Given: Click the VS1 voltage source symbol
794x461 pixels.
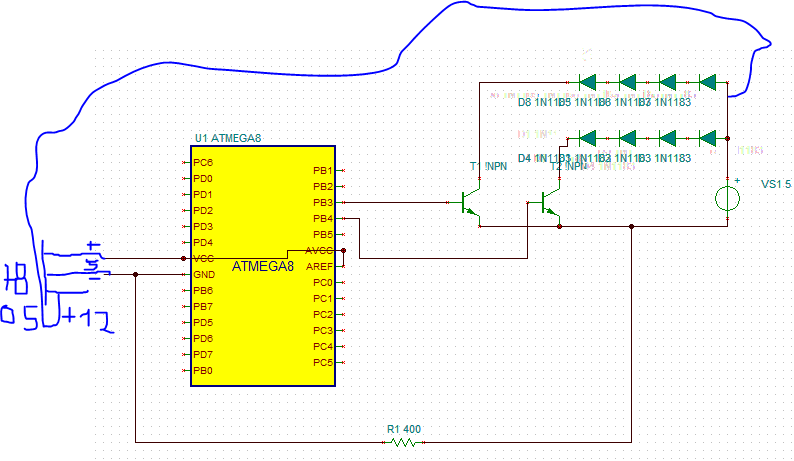Looking at the screenshot, I should (727, 199).
